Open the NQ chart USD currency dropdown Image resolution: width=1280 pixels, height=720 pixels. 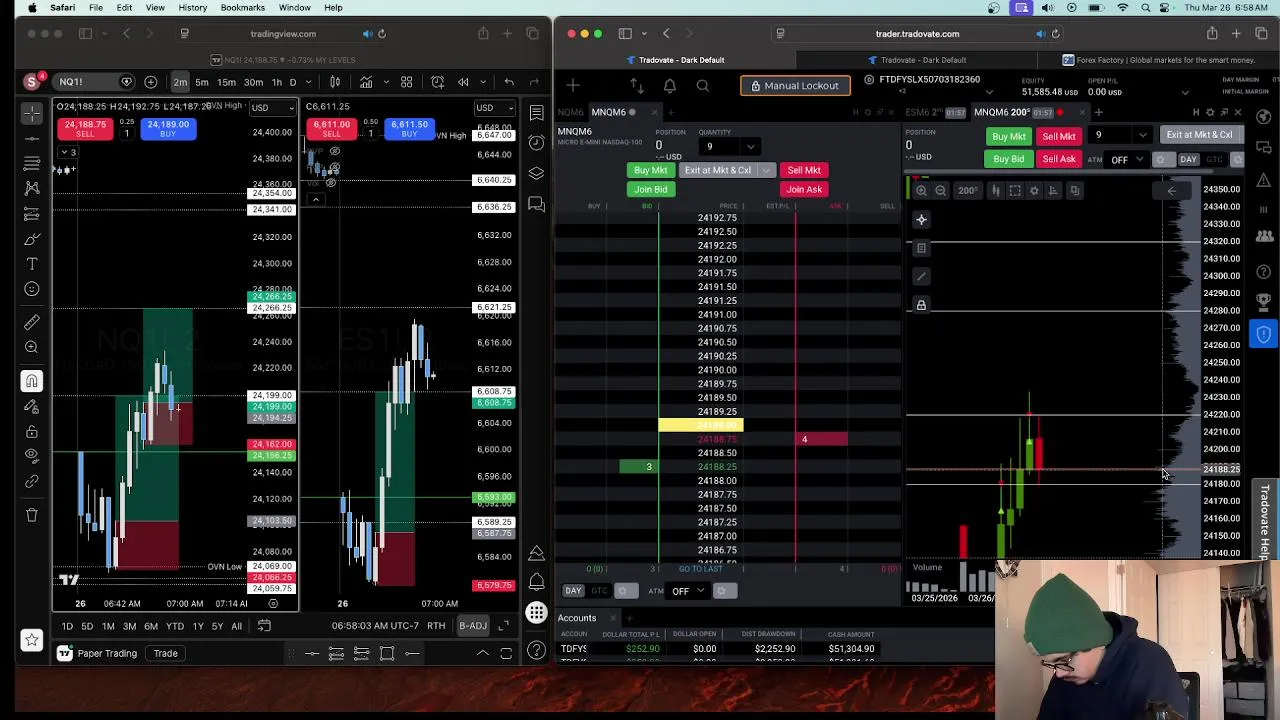(272, 107)
